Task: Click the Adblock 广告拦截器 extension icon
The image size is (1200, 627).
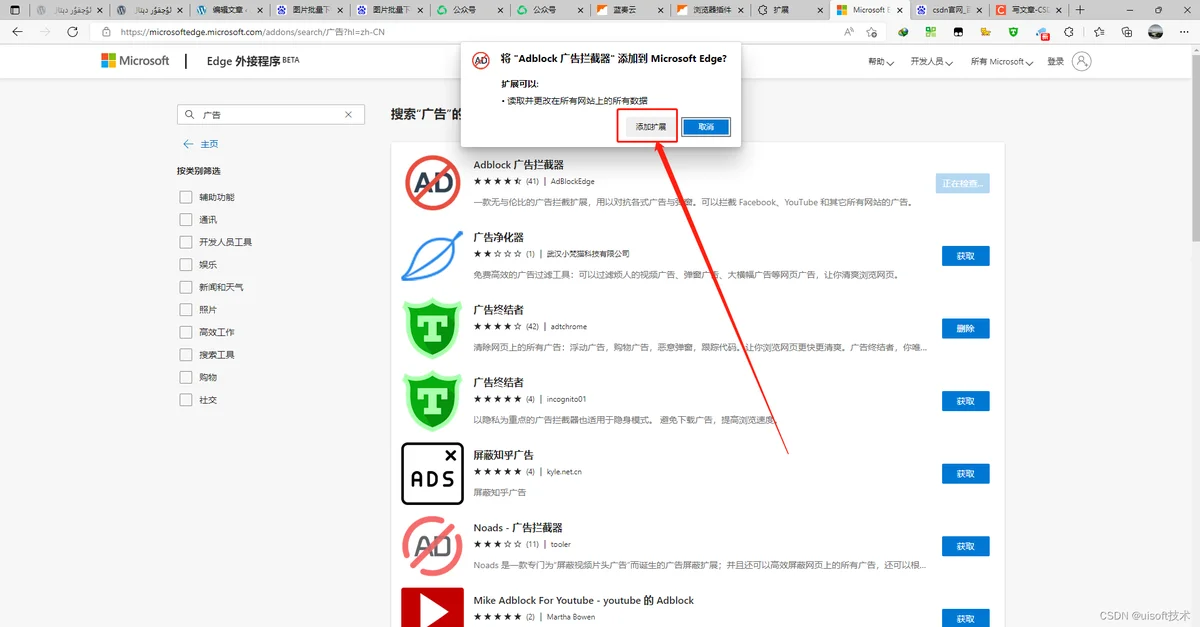Action: pyautogui.click(x=432, y=181)
